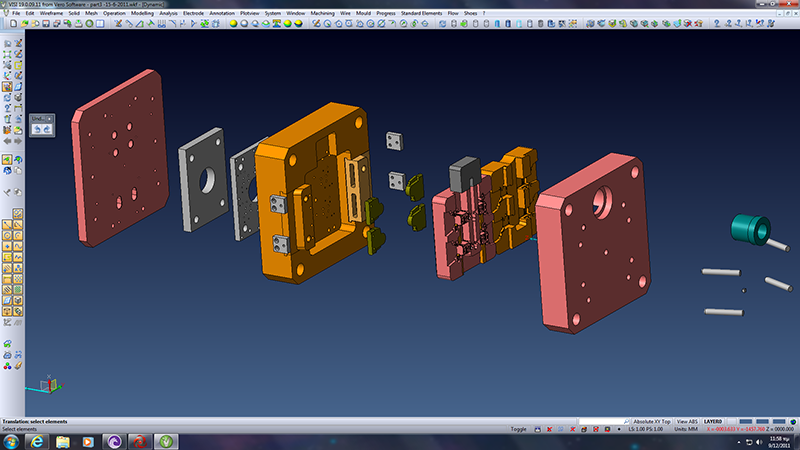Click the Toggle control in status bar
Screen dimensions: 800x450
coord(518,429)
